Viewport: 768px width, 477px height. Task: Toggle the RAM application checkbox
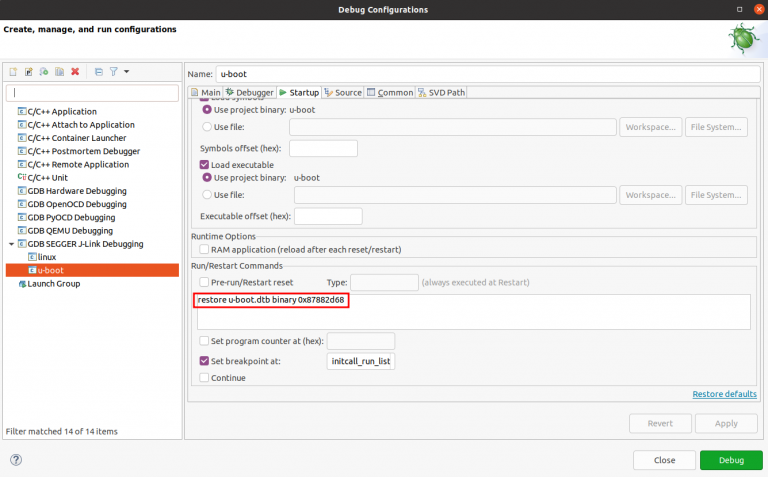click(x=205, y=249)
